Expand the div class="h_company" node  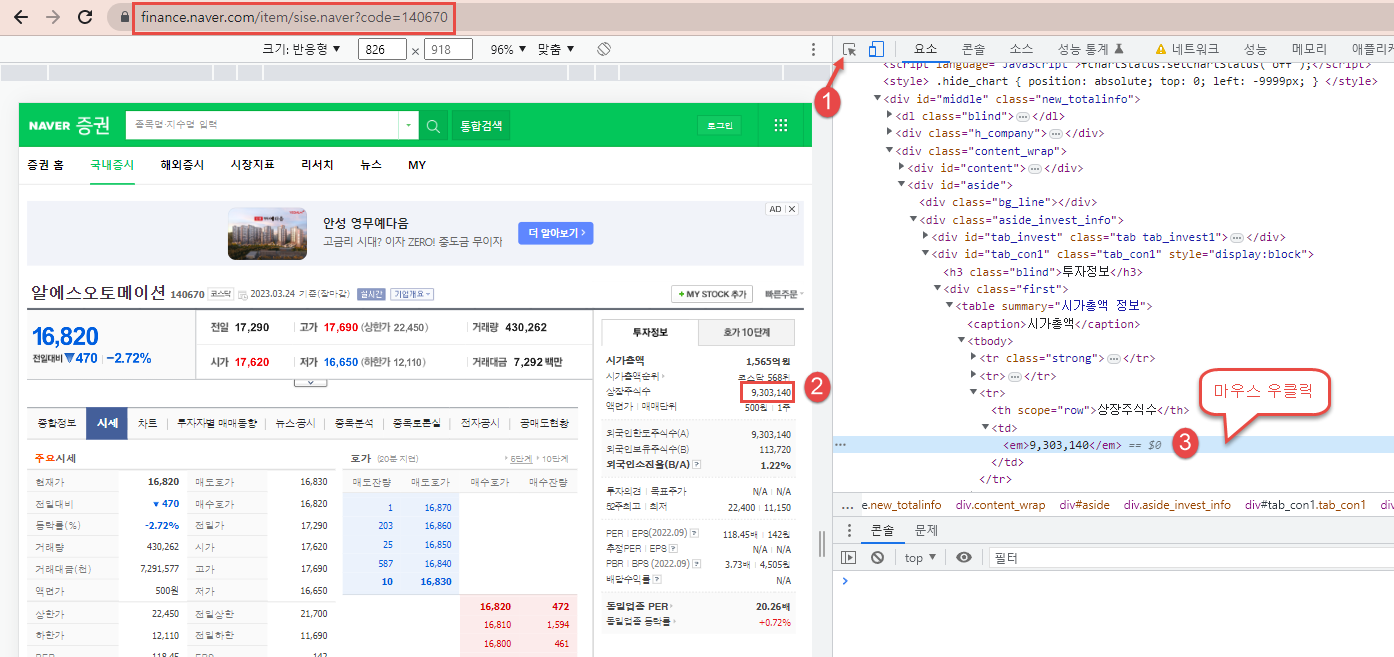[x=889, y=133]
